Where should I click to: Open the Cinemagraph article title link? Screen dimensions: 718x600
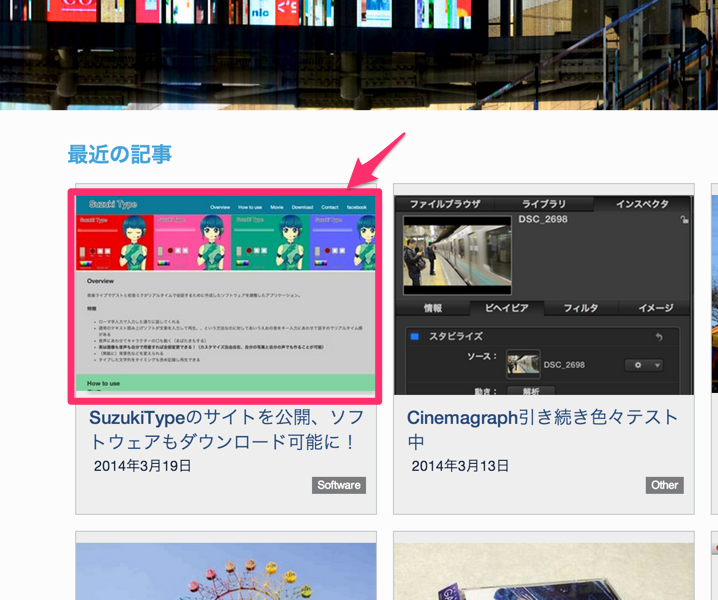pyautogui.click(x=542, y=430)
